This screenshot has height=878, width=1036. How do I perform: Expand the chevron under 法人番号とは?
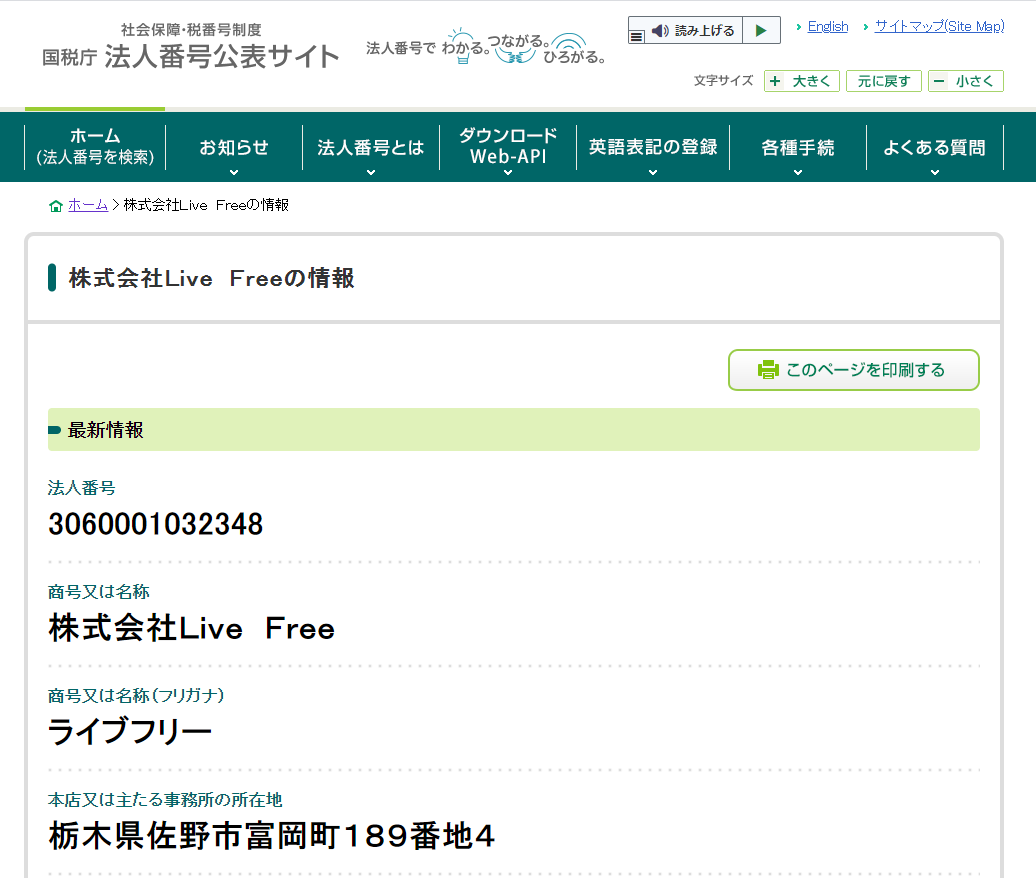(371, 172)
